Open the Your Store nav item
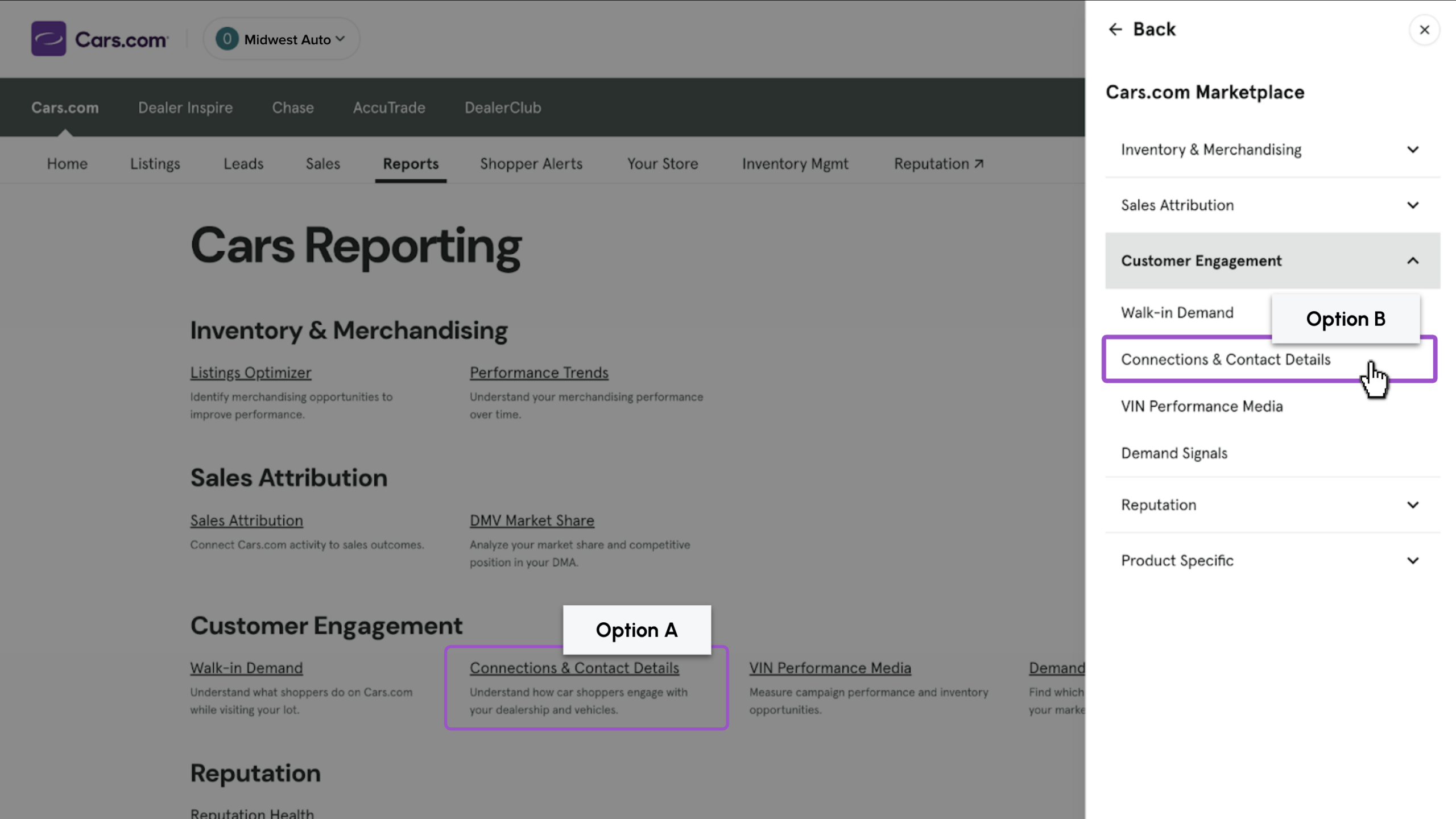The height and width of the screenshot is (819, 1456). (x=663, y=164)
